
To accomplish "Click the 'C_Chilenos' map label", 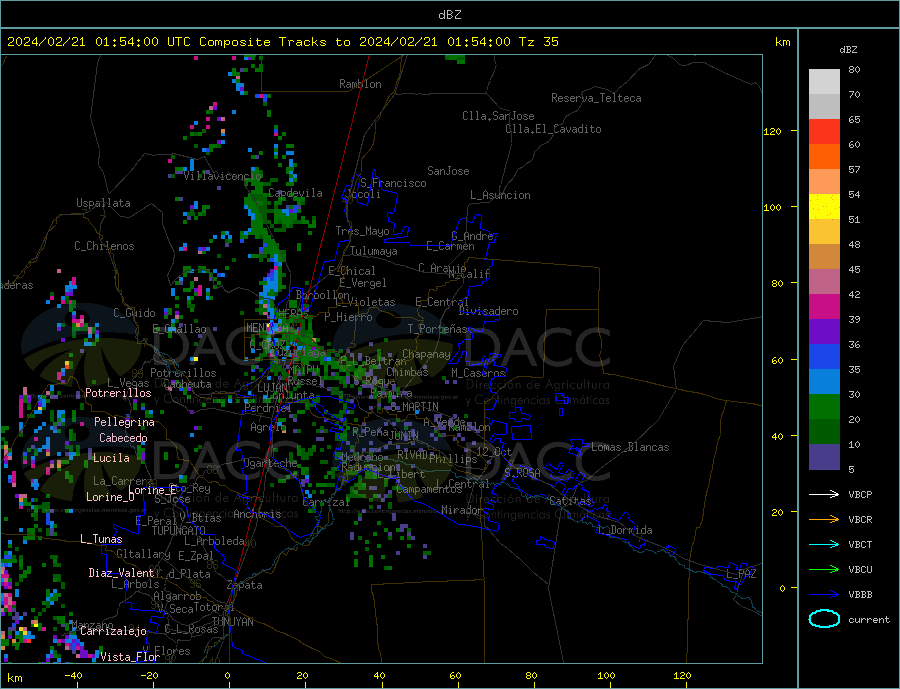I will tap(104, 246).
